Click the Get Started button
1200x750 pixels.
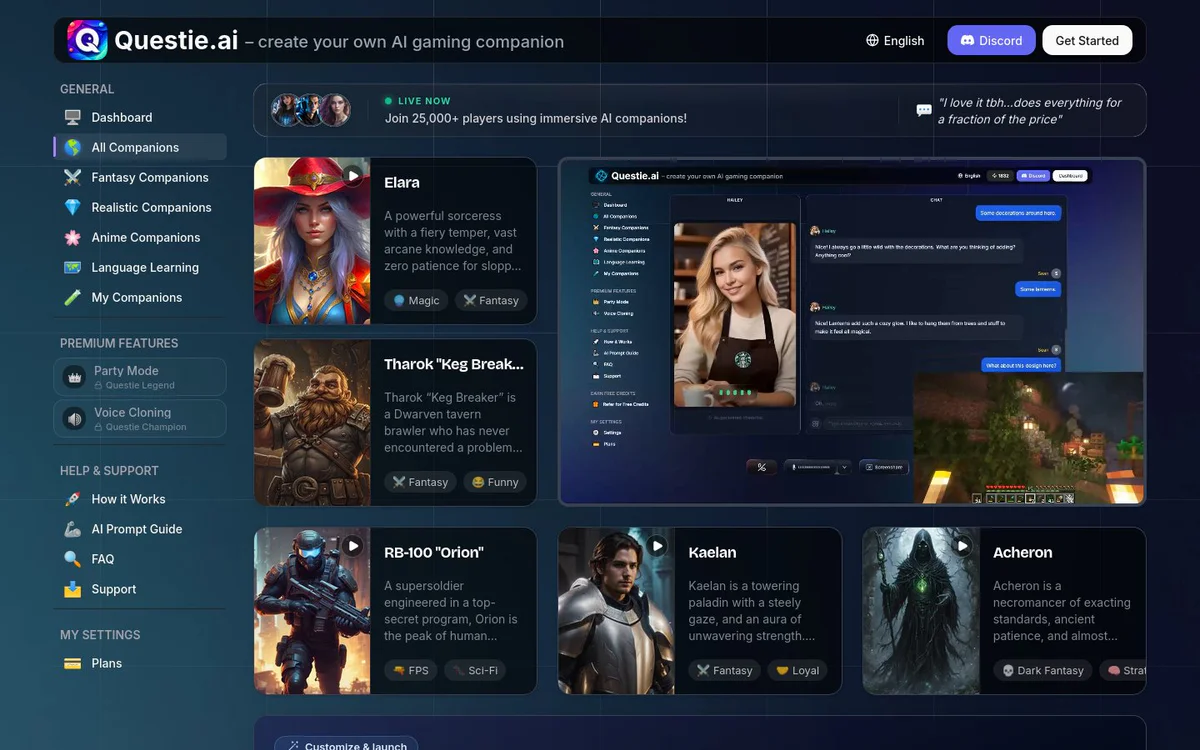pos(1087,40)
